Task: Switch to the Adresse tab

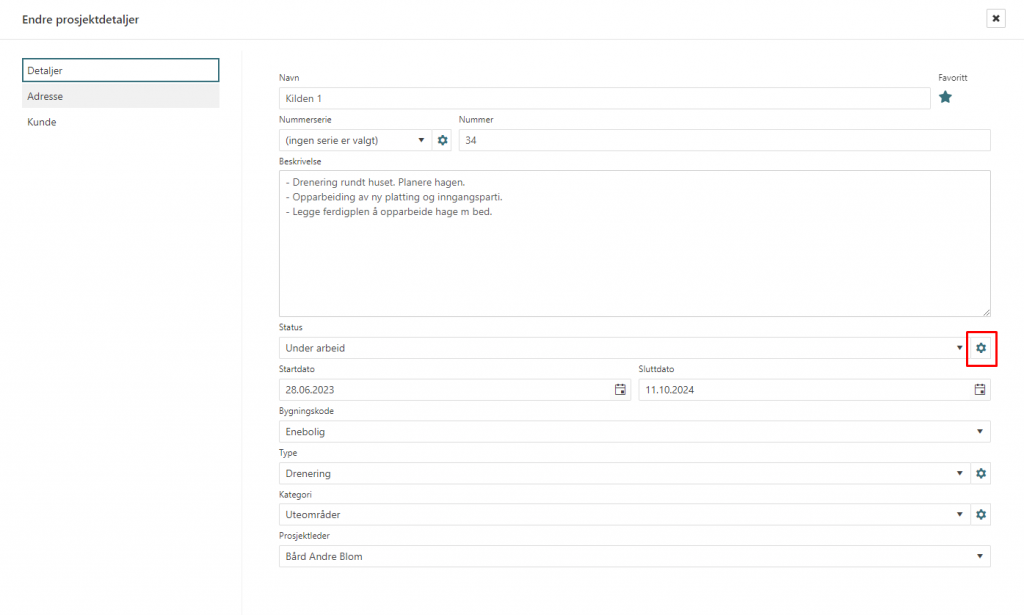Action: [x=120, y=96]
